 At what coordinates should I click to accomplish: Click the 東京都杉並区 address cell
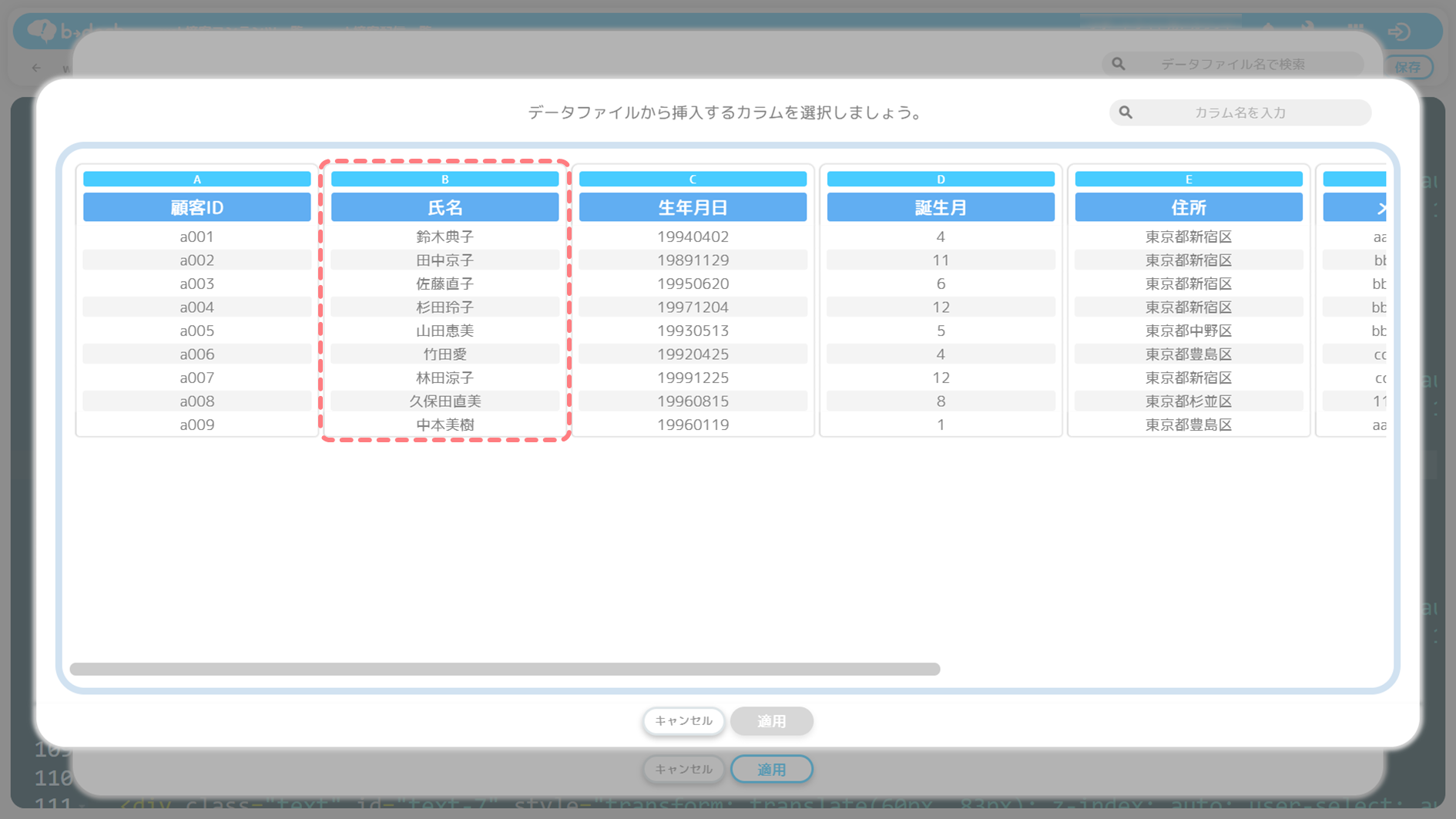[1189, 401]
